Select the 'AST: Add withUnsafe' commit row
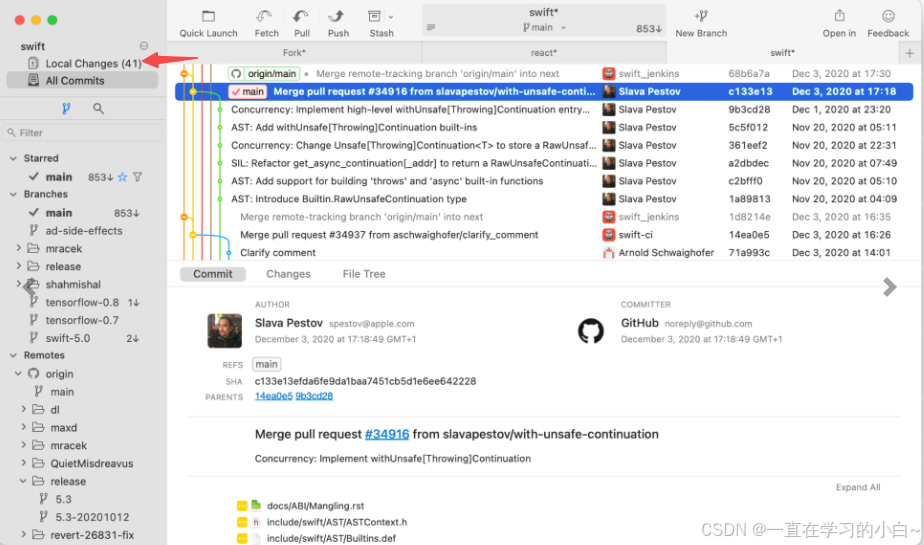This screenshot has width=924, height=545. point(544,127)
